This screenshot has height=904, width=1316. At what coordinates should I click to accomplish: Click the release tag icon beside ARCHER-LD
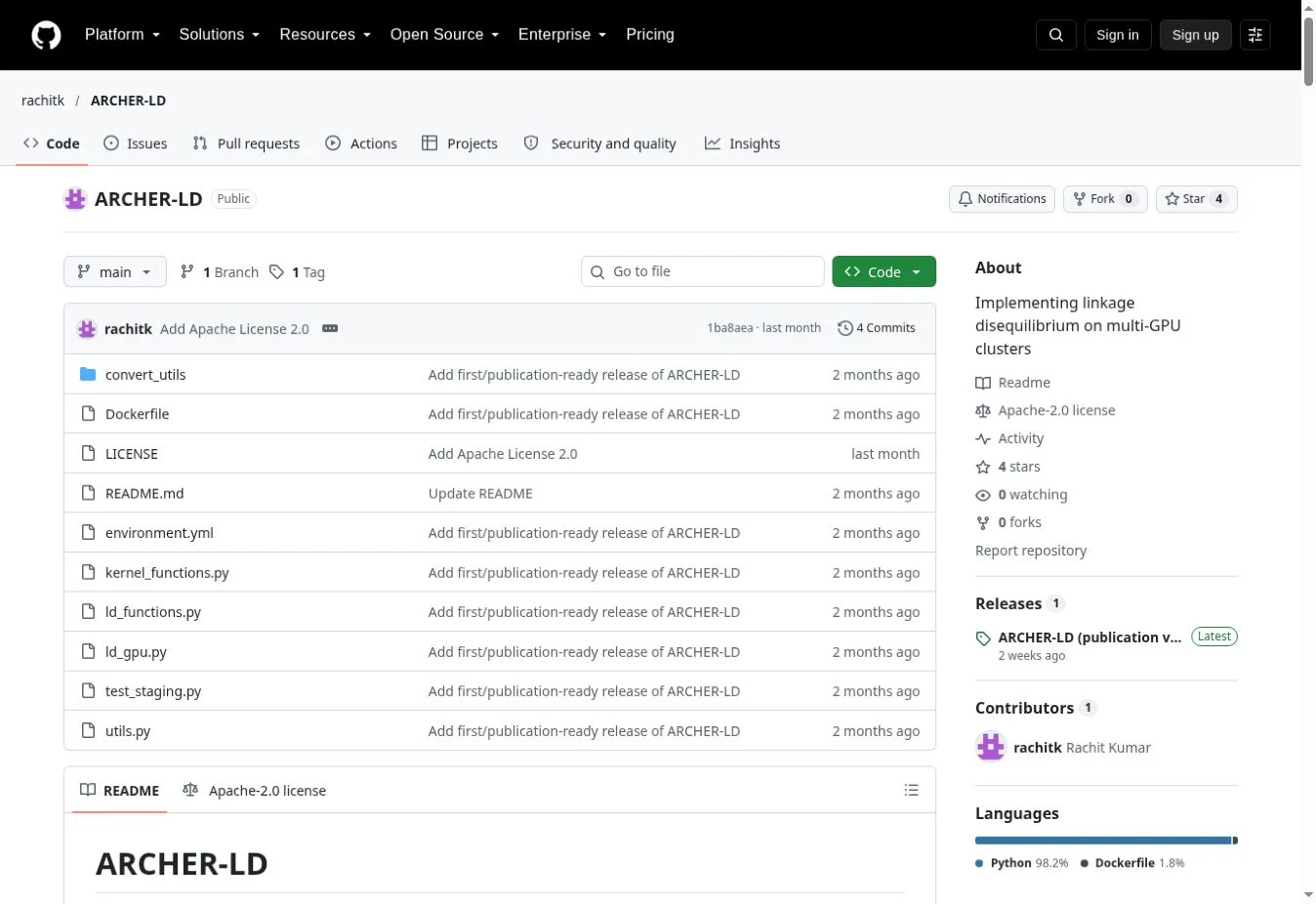pyautogui.click(x=983, y=638)
